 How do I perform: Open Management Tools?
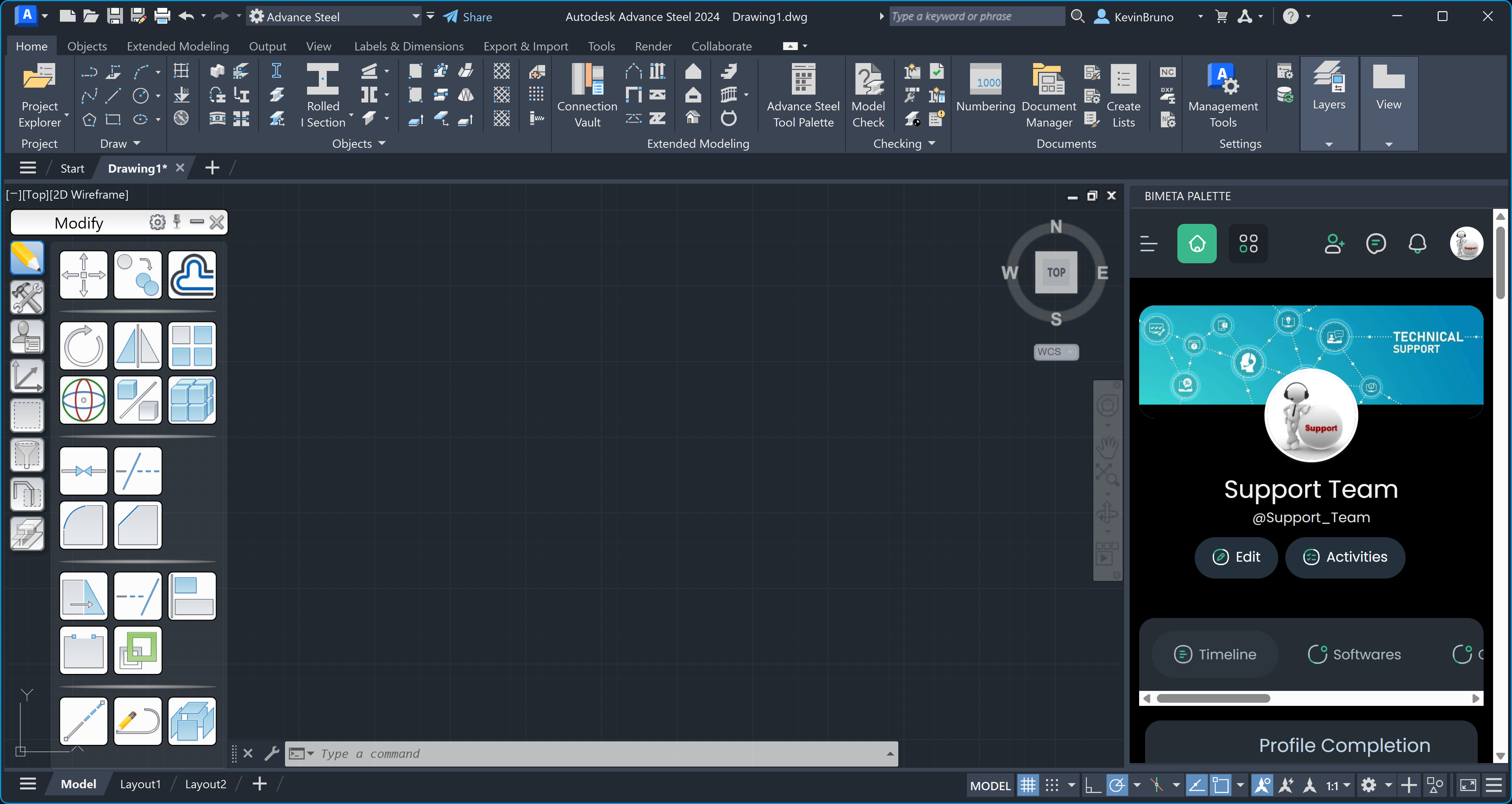point(1223,96)
